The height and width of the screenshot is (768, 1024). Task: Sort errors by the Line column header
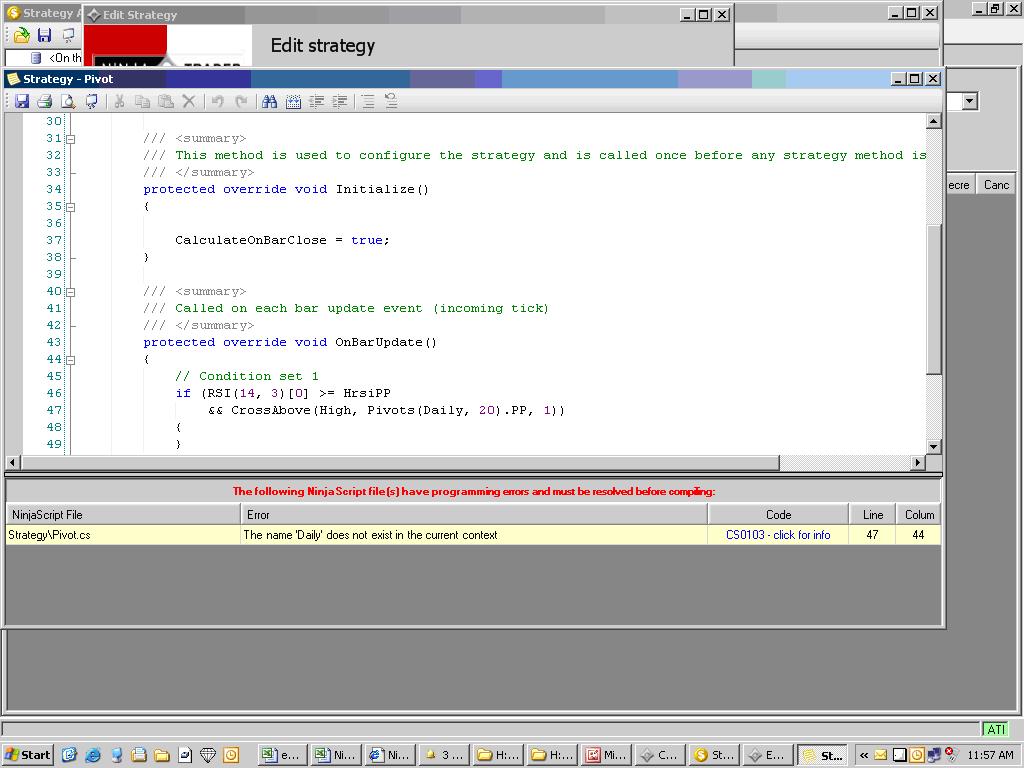873,515
